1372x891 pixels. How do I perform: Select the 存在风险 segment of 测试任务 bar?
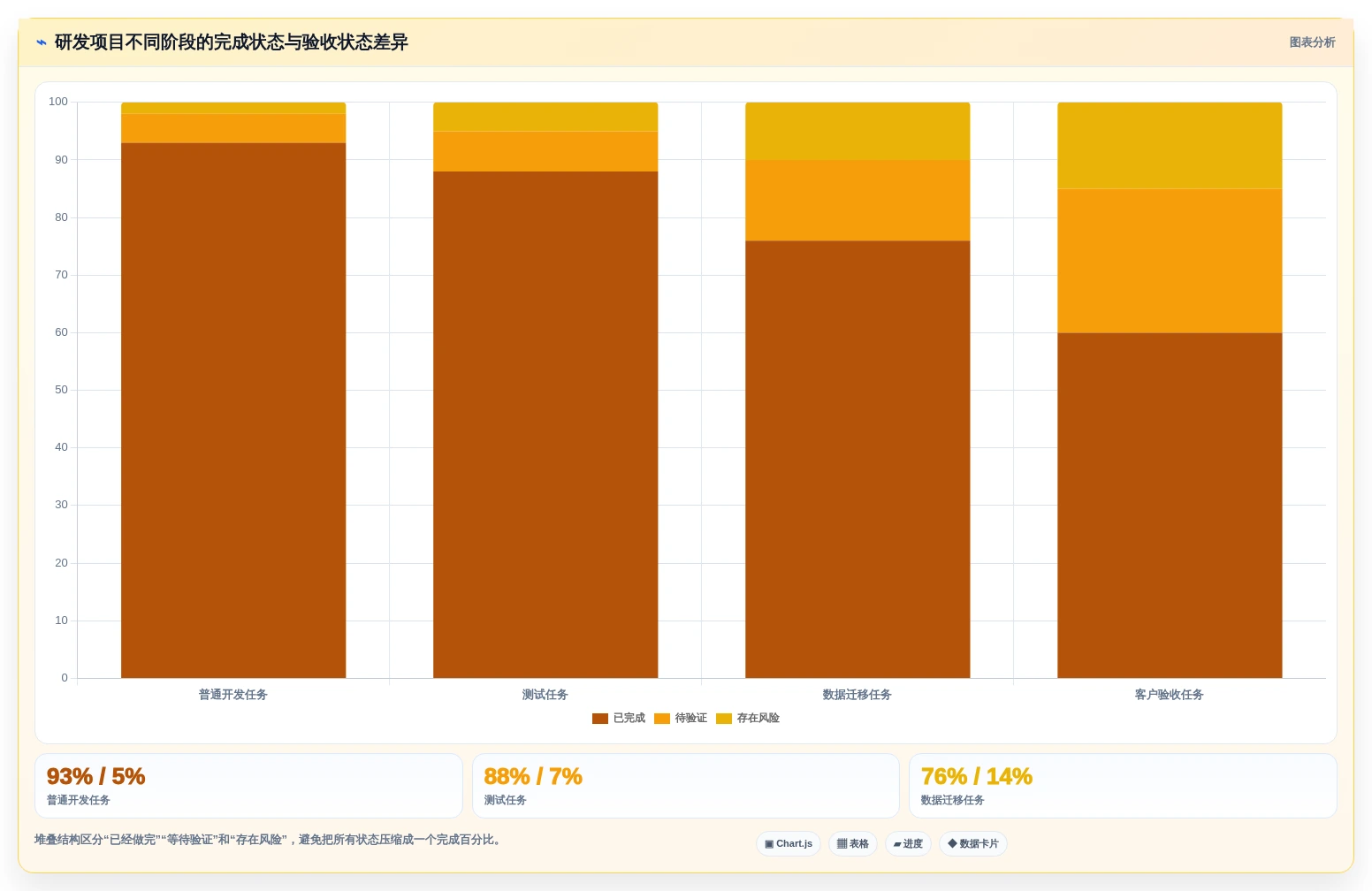(x=545, y=117)
